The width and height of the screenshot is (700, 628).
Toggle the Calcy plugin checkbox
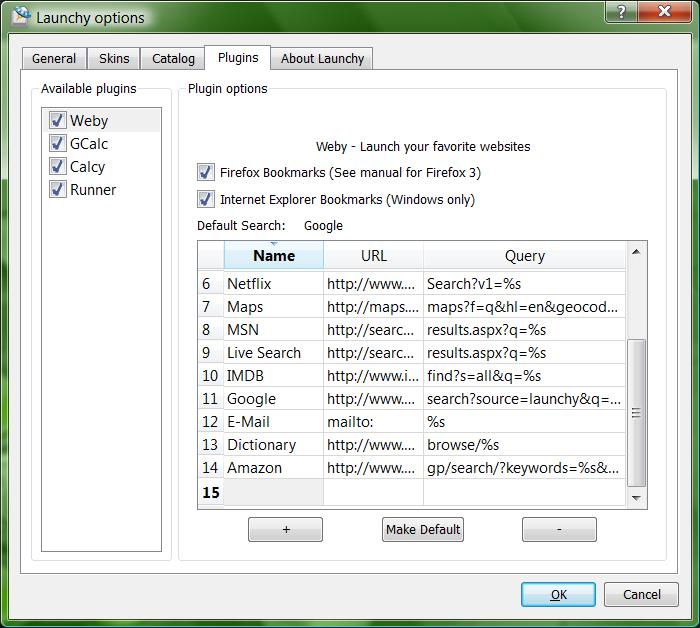tap(58, 166)
